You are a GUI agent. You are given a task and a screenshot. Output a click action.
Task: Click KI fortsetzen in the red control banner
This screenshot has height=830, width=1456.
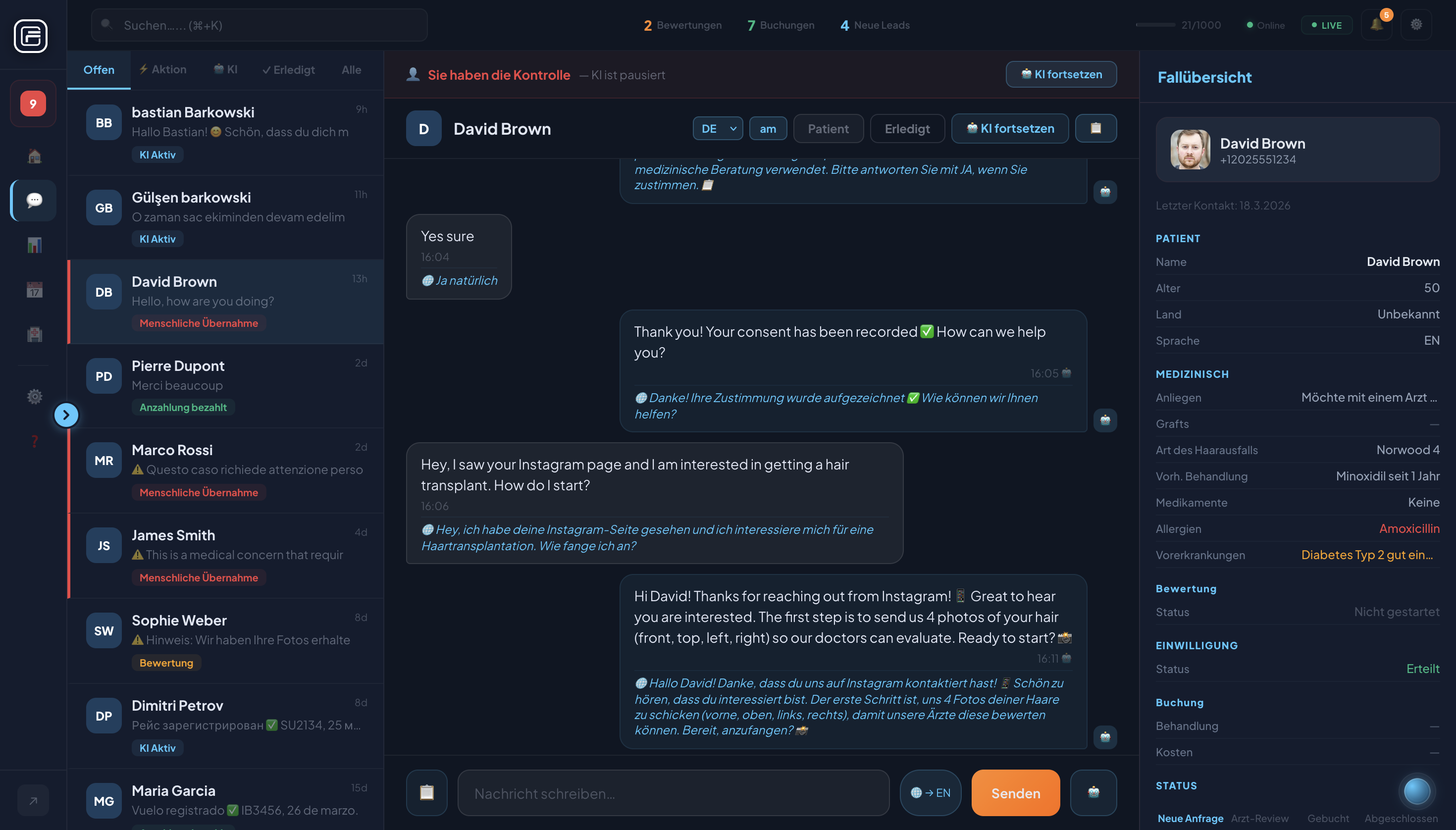pos(1060,74)
